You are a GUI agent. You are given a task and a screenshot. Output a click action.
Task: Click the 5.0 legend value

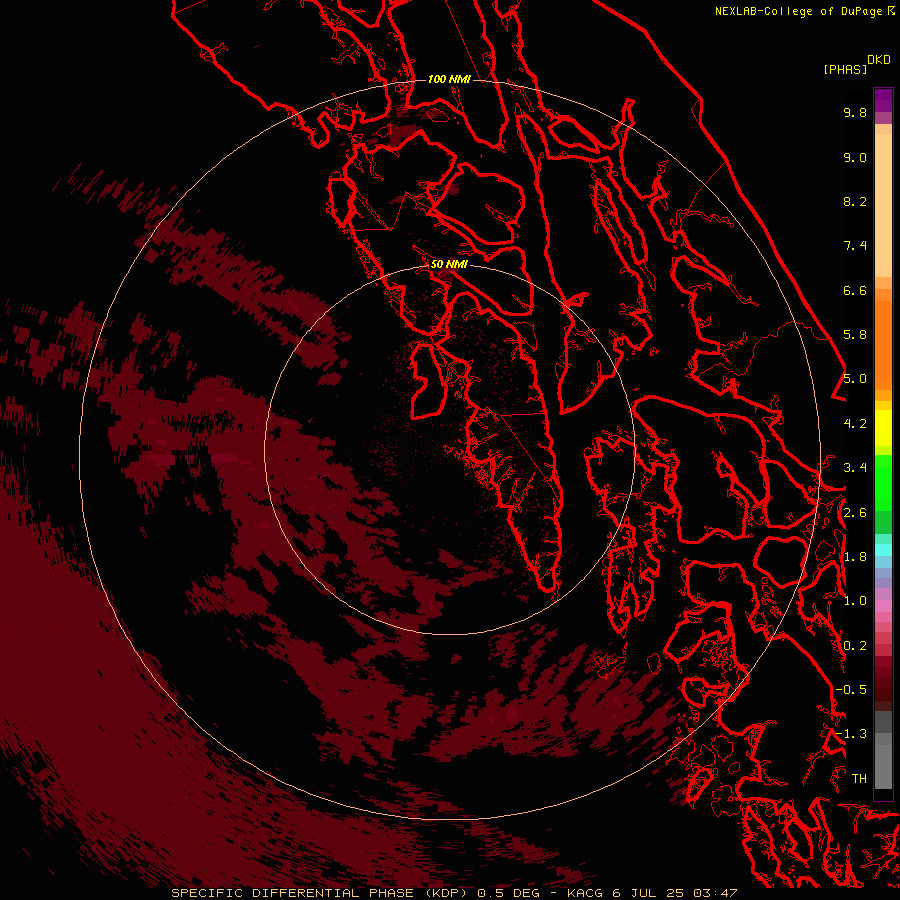pos(855,379)
